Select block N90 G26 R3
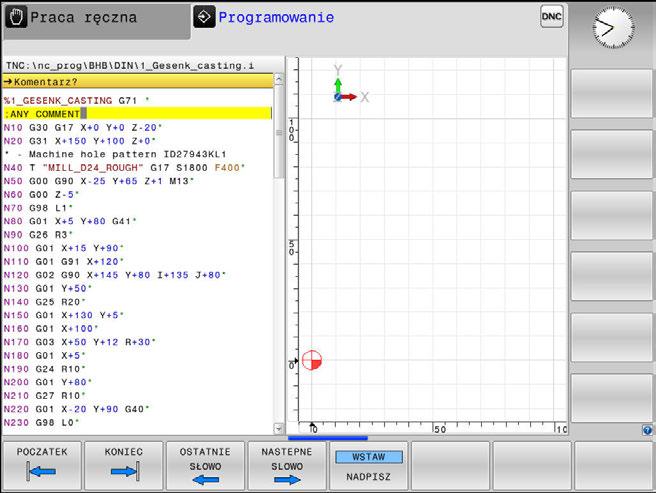Viewport: 656px width, 493px height. [x=38, y=234]
